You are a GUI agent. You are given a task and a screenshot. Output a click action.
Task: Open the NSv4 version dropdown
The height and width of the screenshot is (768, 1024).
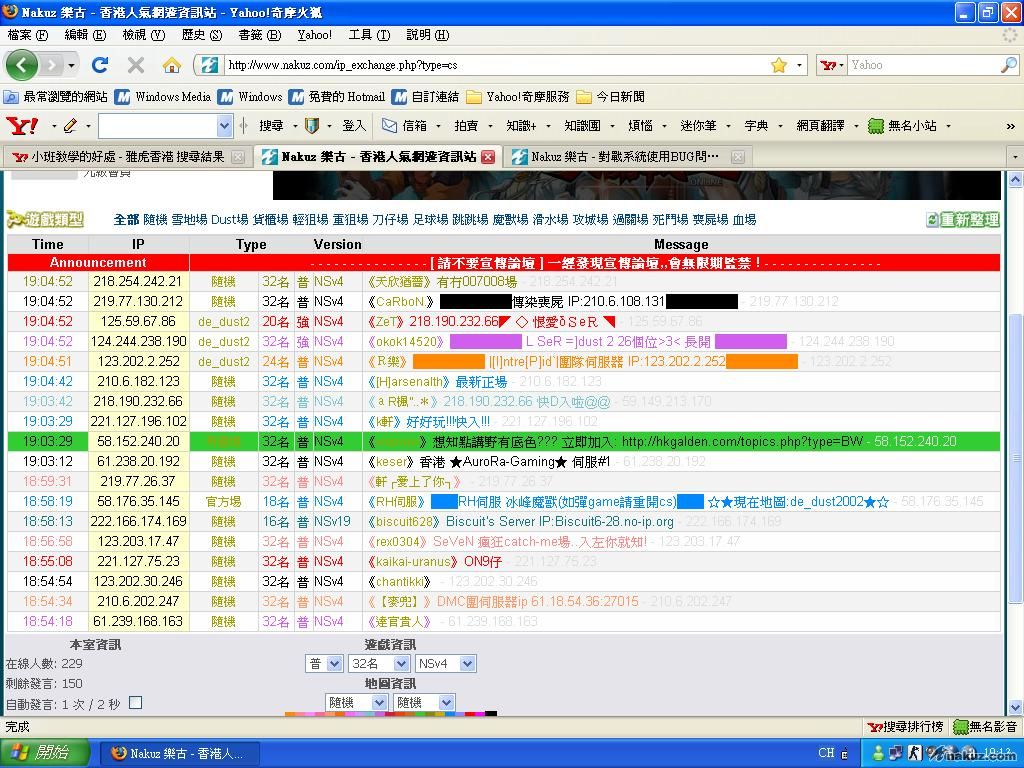tap(445, 663)
